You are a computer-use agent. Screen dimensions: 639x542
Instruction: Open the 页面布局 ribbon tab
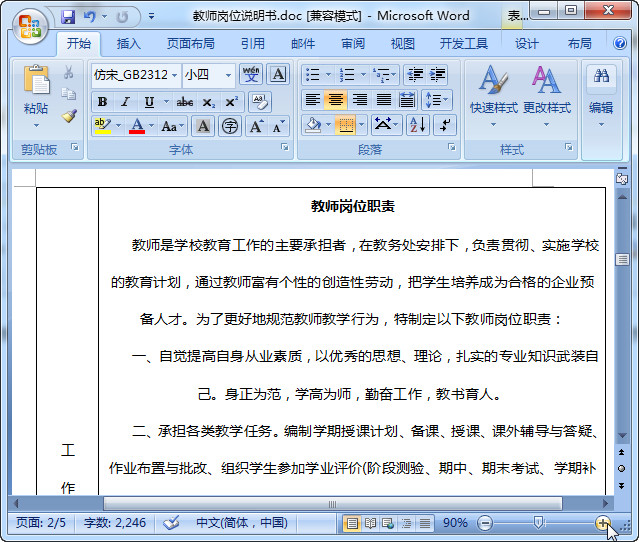(190, 44)
